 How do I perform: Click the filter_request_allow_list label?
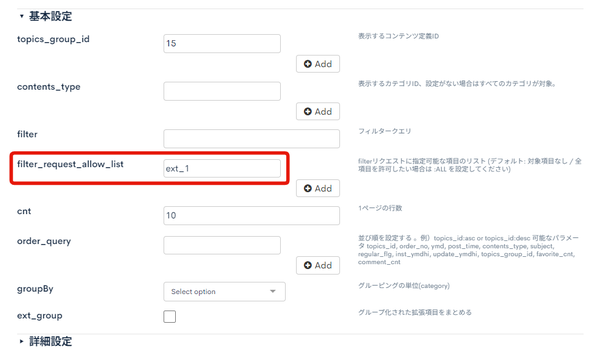pos(70,164)
